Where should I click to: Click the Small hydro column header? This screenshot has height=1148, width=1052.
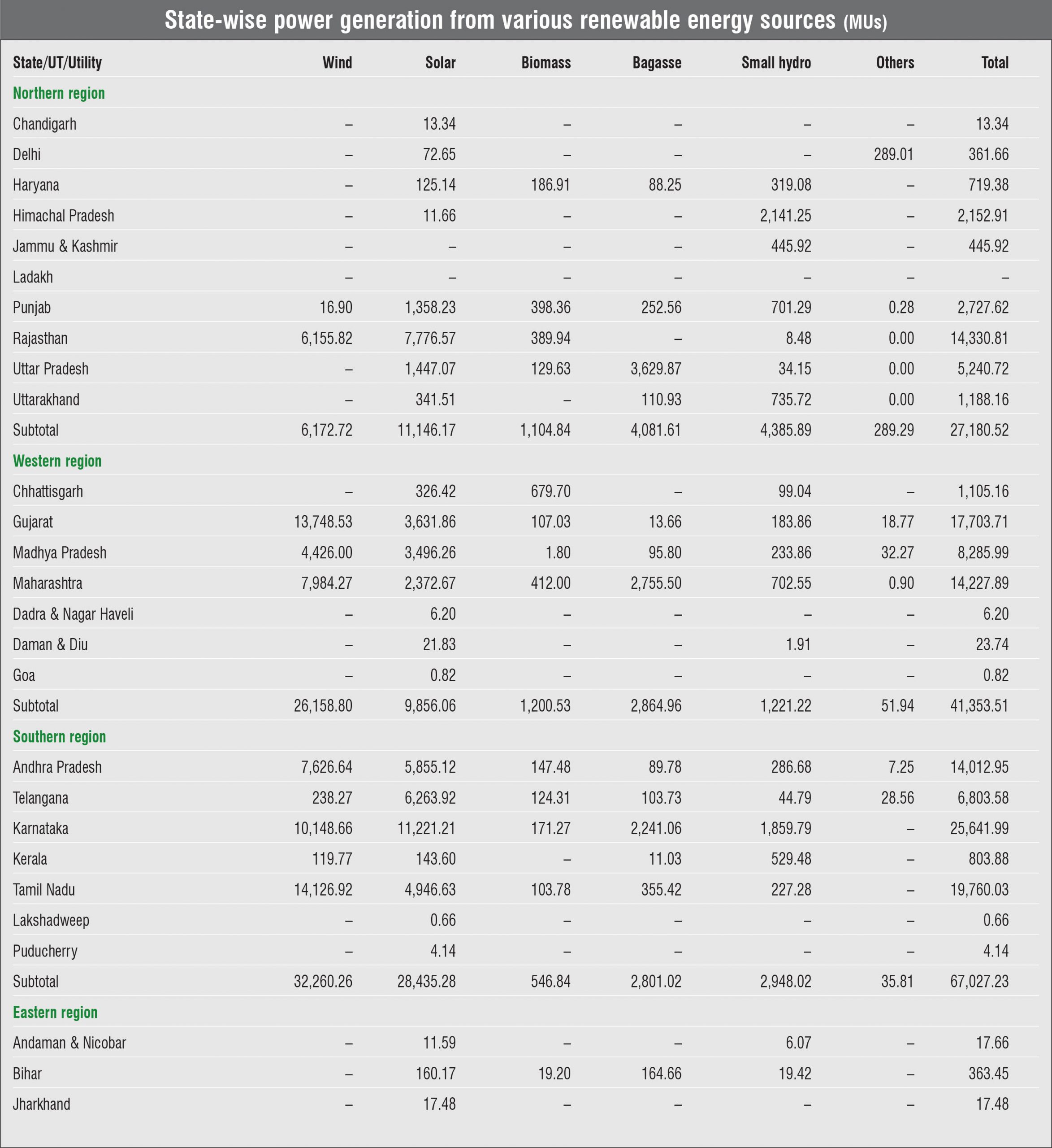click(x=776, y=63)
